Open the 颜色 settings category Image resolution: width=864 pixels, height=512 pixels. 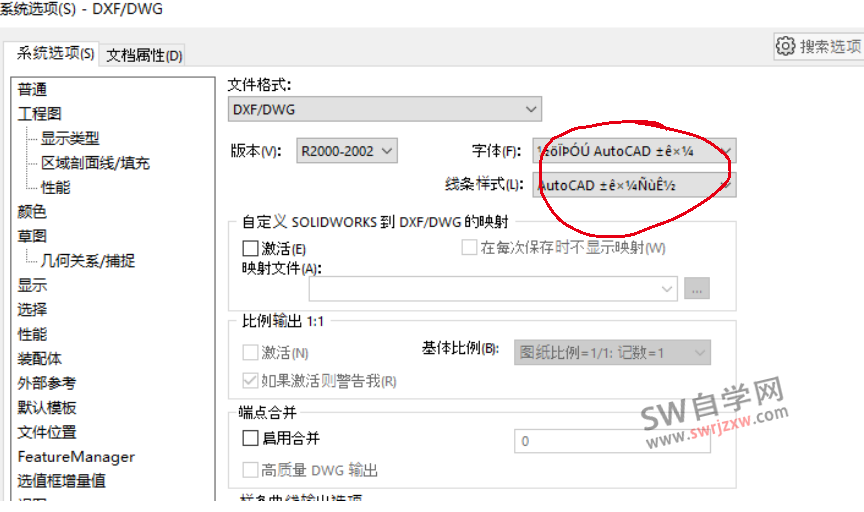pyautogui.click(x=32, y=211)
